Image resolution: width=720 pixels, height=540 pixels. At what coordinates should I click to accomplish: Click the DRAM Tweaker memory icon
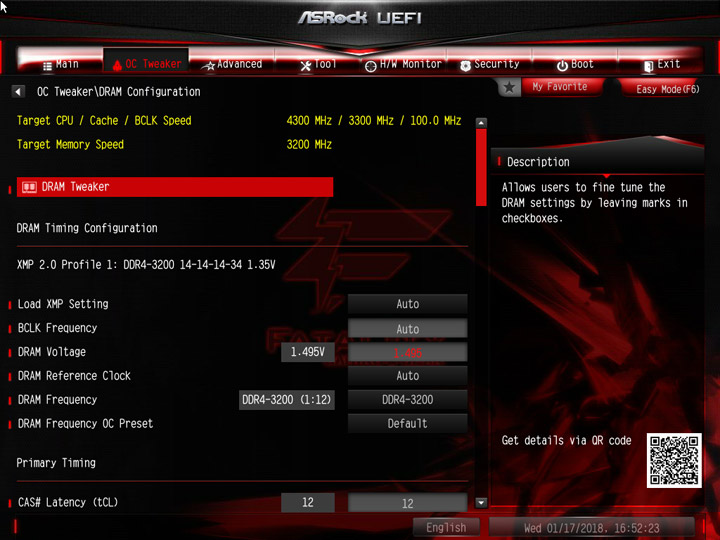[29, 187]
